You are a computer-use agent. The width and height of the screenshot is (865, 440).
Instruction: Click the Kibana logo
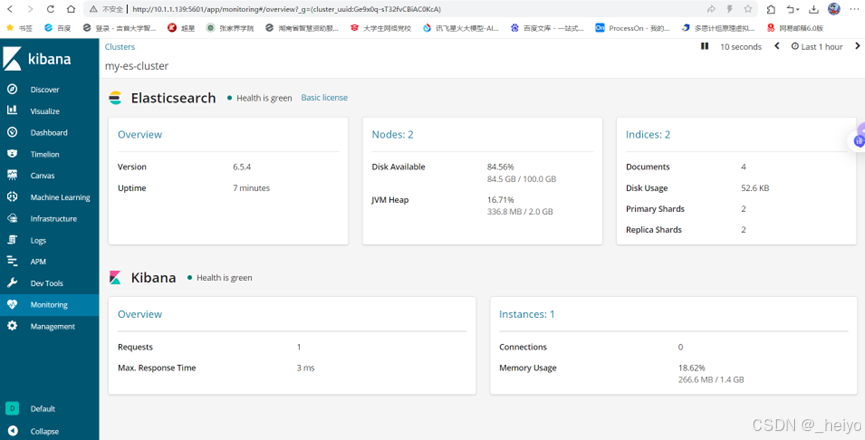(38, 59)
